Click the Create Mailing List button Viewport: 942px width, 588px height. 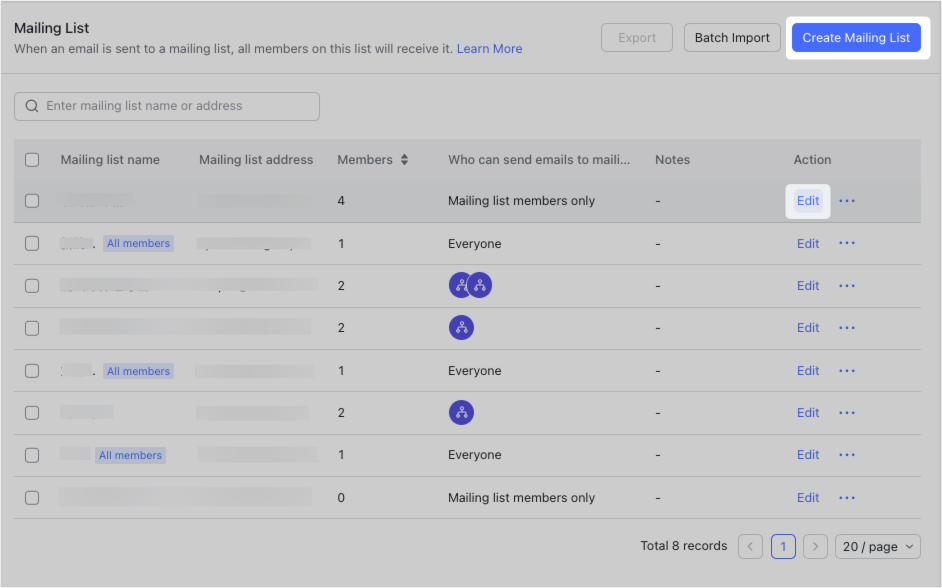point(856,37)
